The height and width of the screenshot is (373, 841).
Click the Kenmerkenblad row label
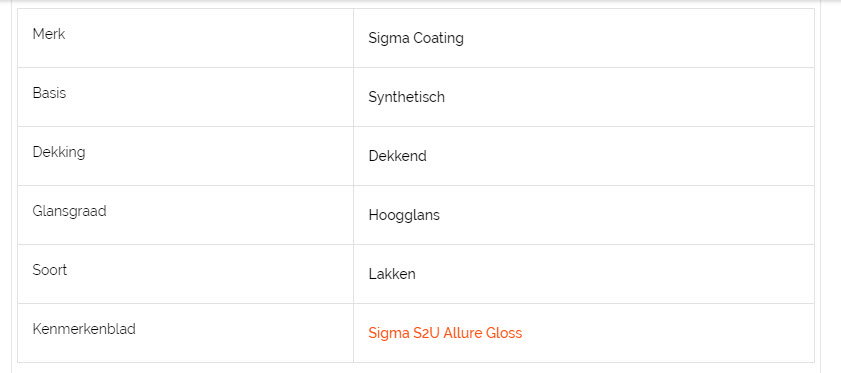click(x=84, y=329)
